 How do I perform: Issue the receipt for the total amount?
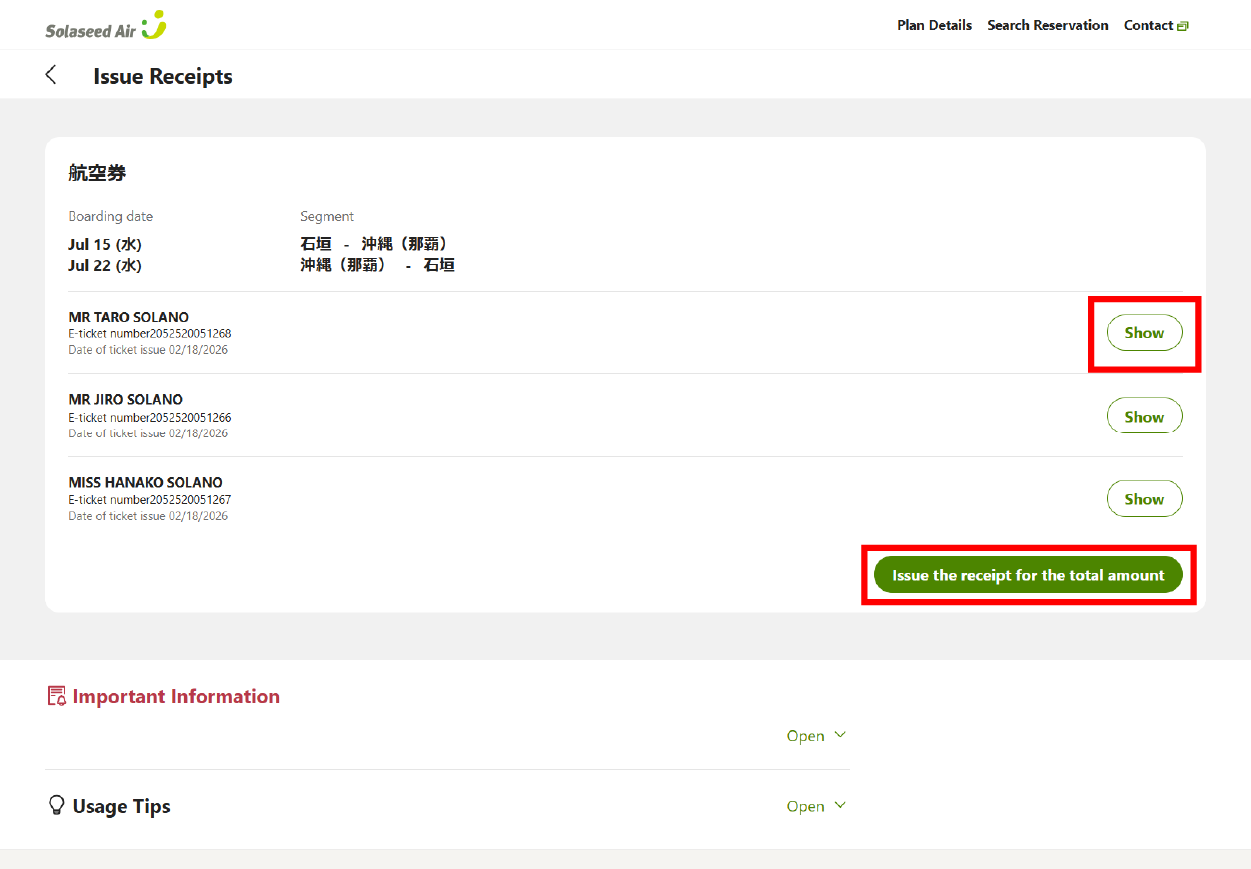pyautogui.click(x=1028, y=575)
